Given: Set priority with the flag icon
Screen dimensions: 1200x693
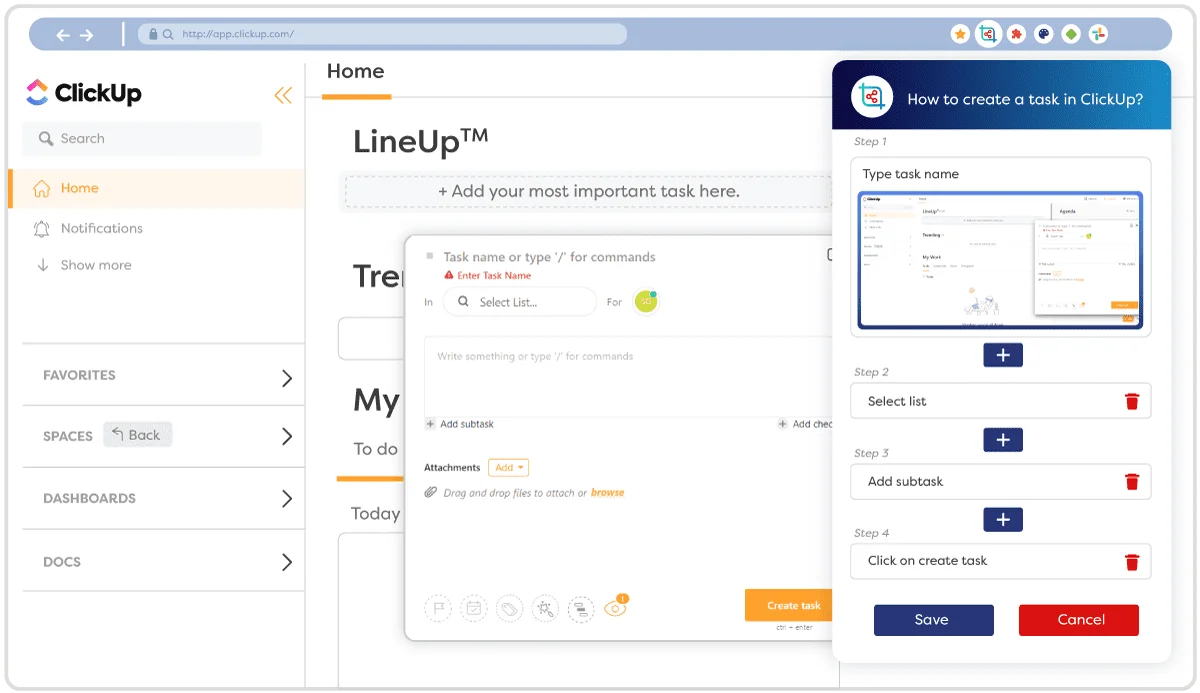Looking at the screenshot, I should click(x=438, y=607).
